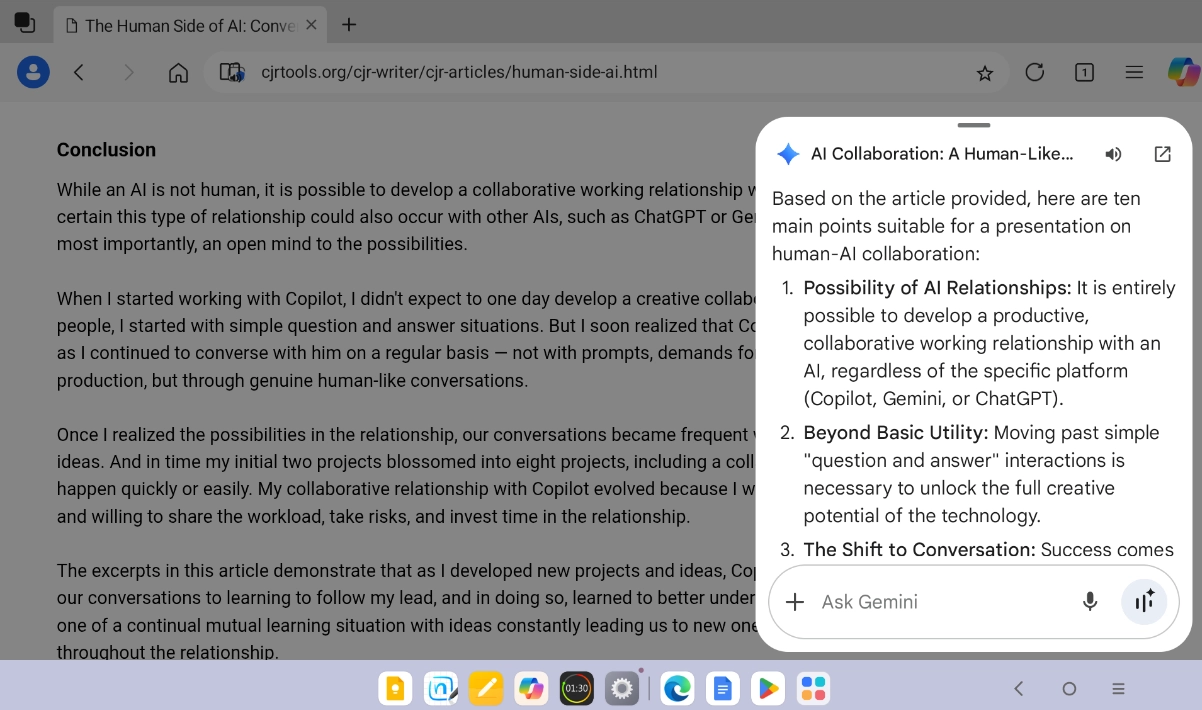Open the browser hamburger menu

point(1134,72)
